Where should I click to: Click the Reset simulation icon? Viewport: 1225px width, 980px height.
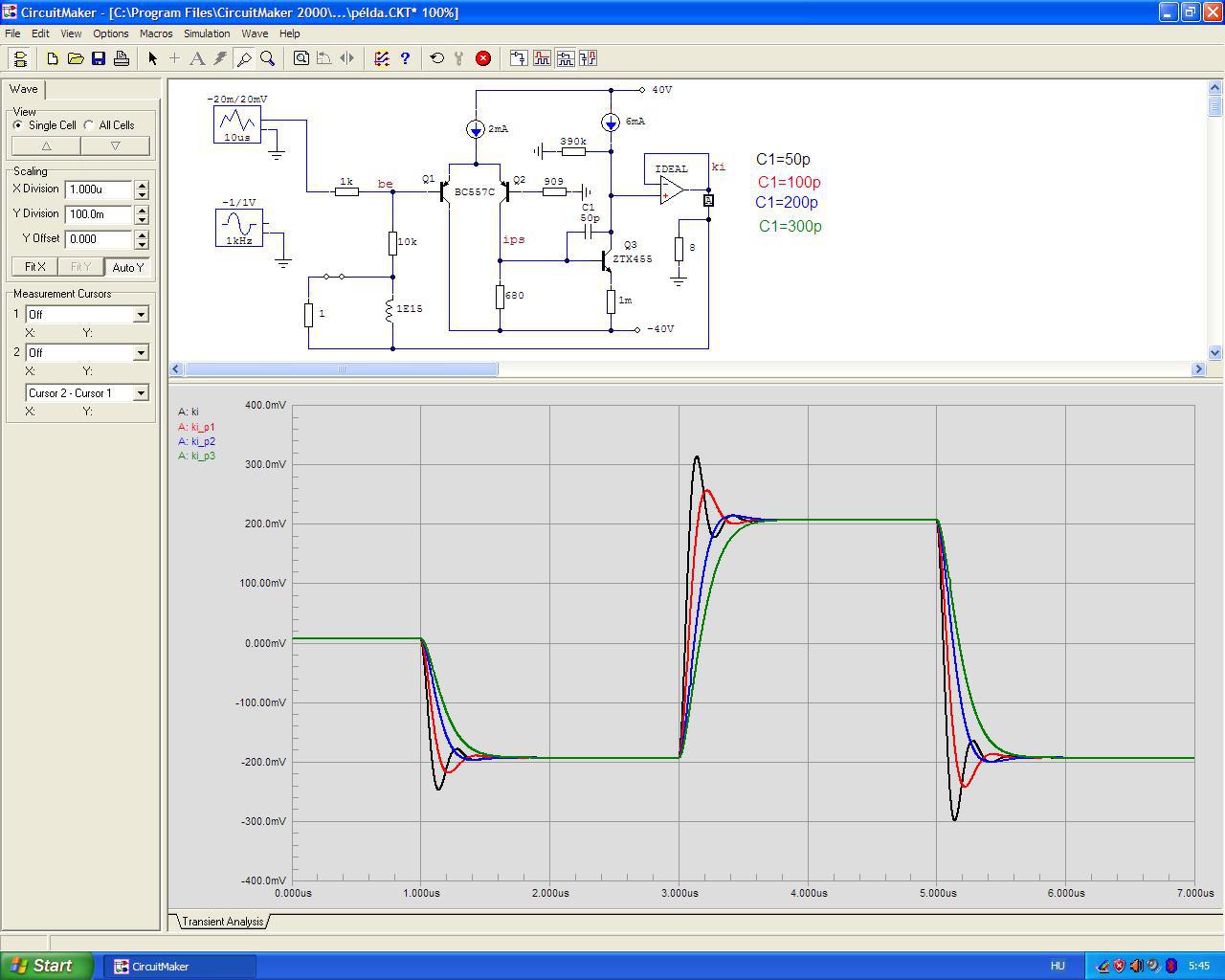click(x=437, y=58)
